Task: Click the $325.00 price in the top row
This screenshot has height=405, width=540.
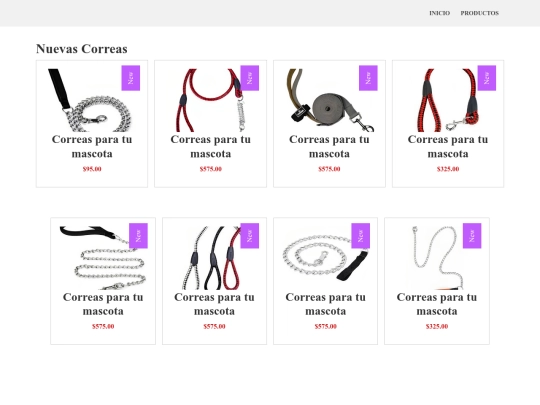Action: click(448, 169)
